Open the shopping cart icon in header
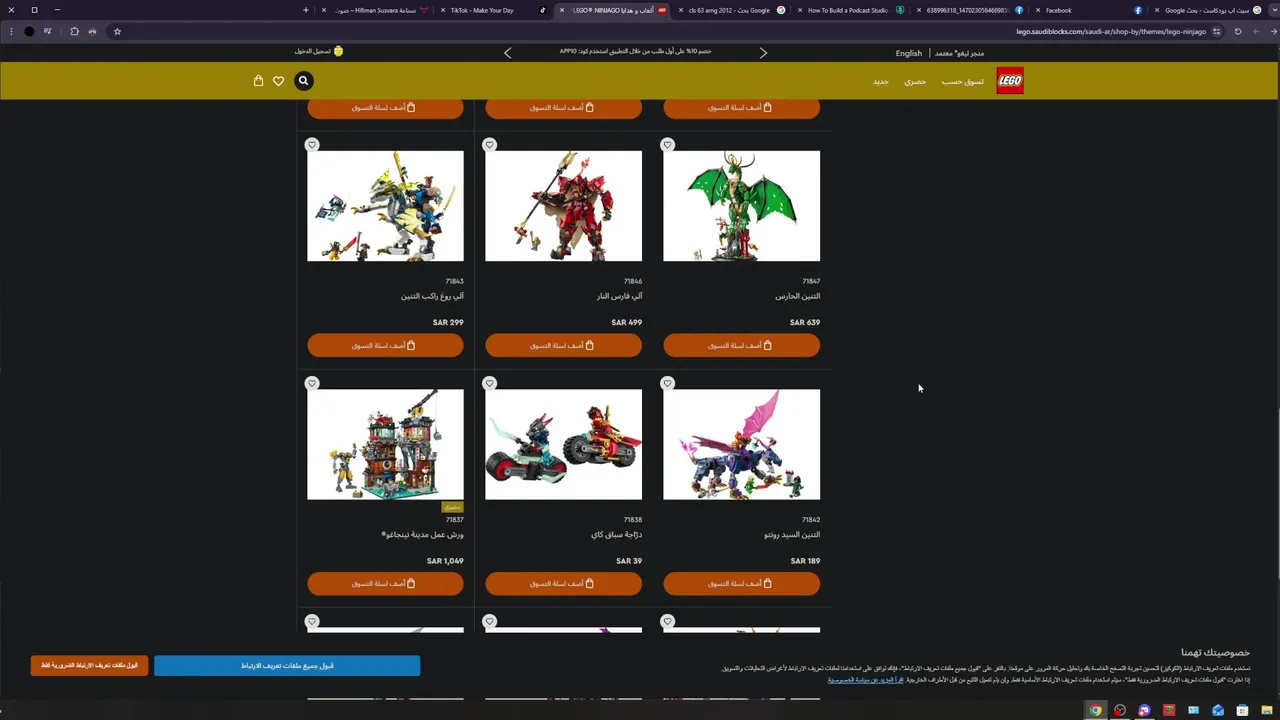The width and height of the screenshot is (1280, 720). pos(259,81)
